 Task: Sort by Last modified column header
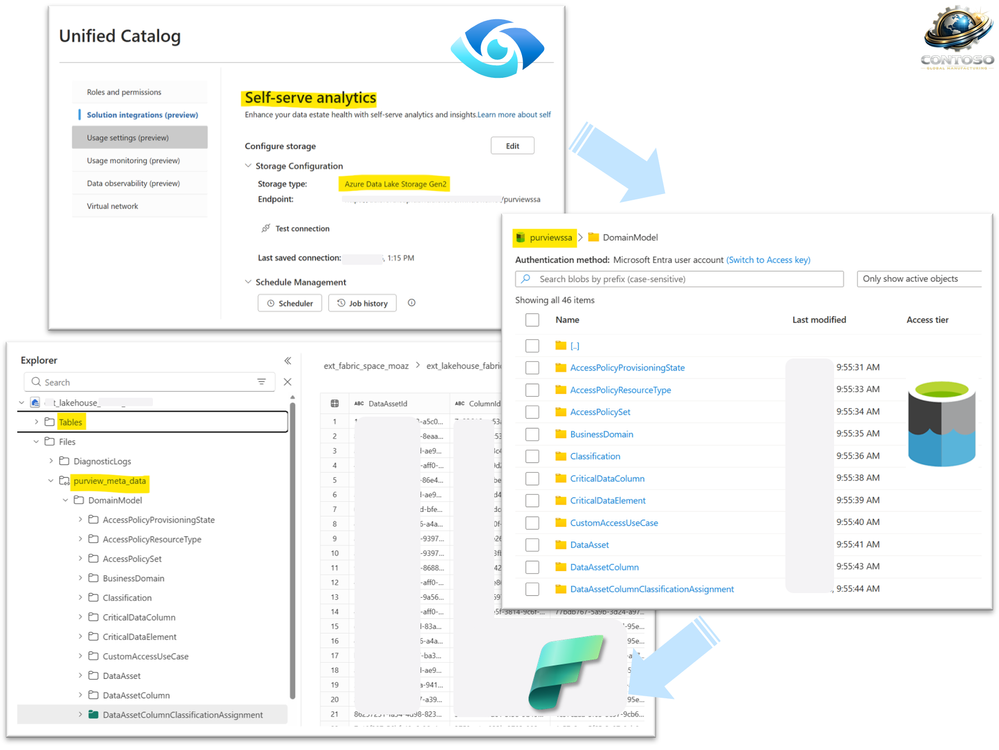(819, 320)
